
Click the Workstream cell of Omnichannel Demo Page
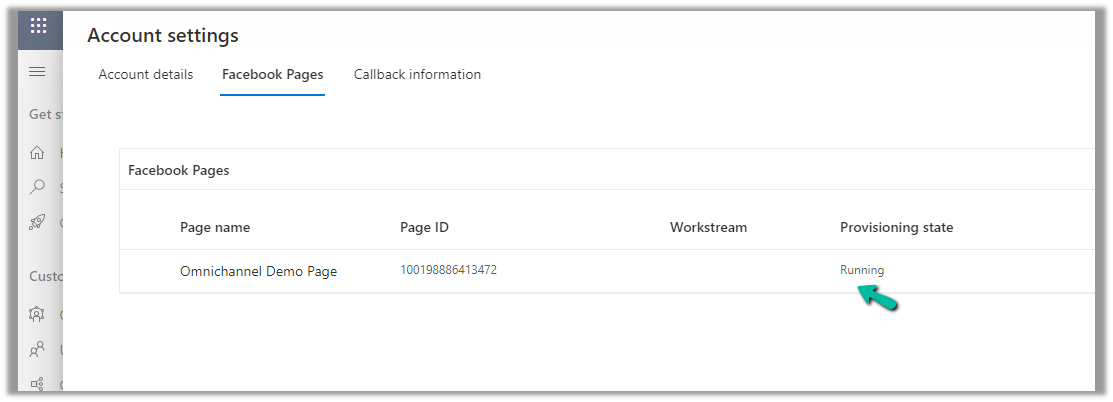point(708,271)
